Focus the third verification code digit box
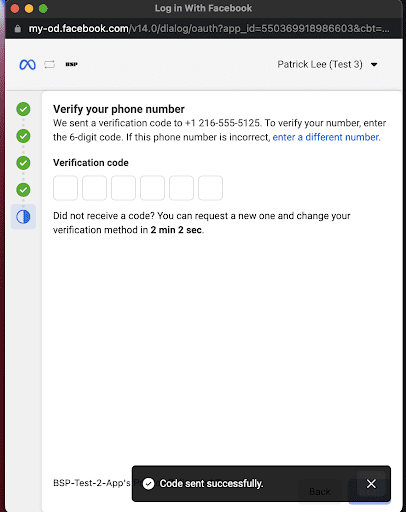 tap(123, 188)
